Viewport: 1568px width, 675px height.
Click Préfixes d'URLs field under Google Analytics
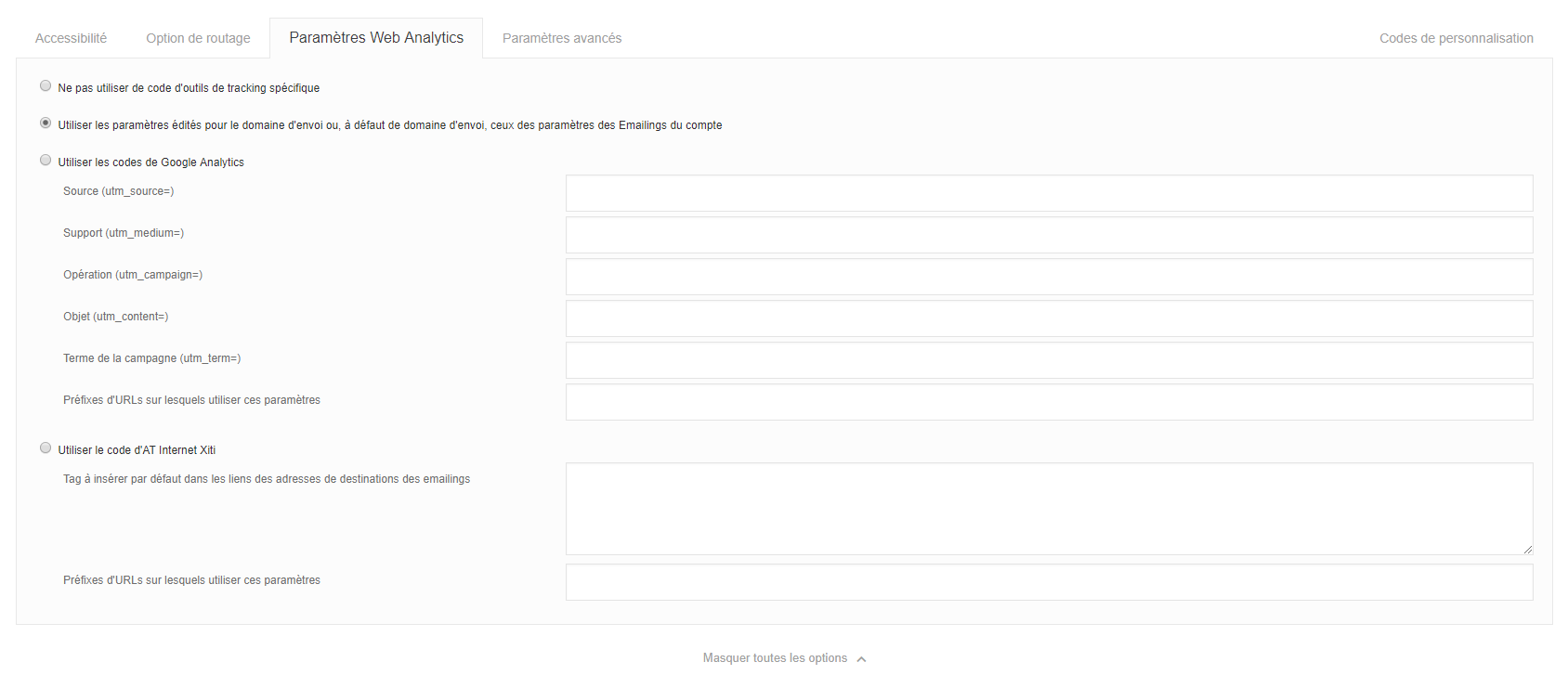[1049, 402]
